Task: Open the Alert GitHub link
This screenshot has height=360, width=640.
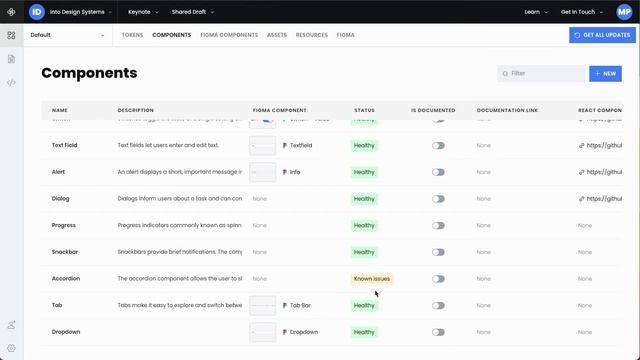Action: 604,172
